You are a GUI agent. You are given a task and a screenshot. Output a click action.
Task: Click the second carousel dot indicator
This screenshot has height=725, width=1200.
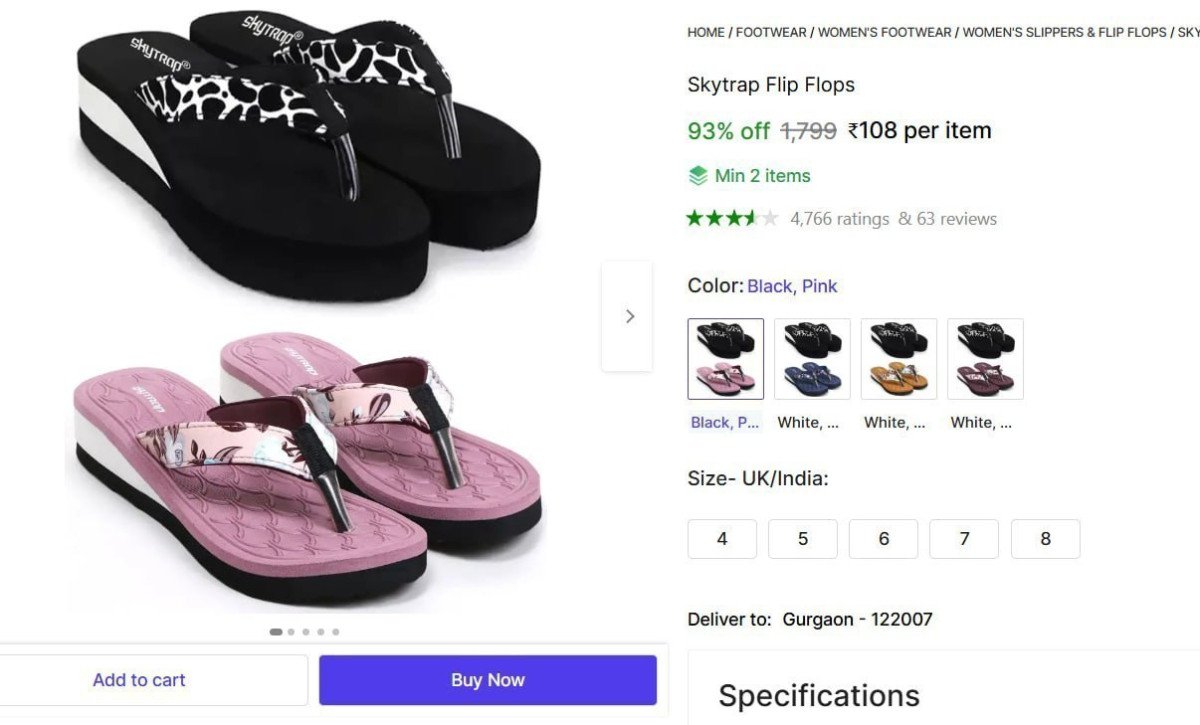[x=290, y=631]
